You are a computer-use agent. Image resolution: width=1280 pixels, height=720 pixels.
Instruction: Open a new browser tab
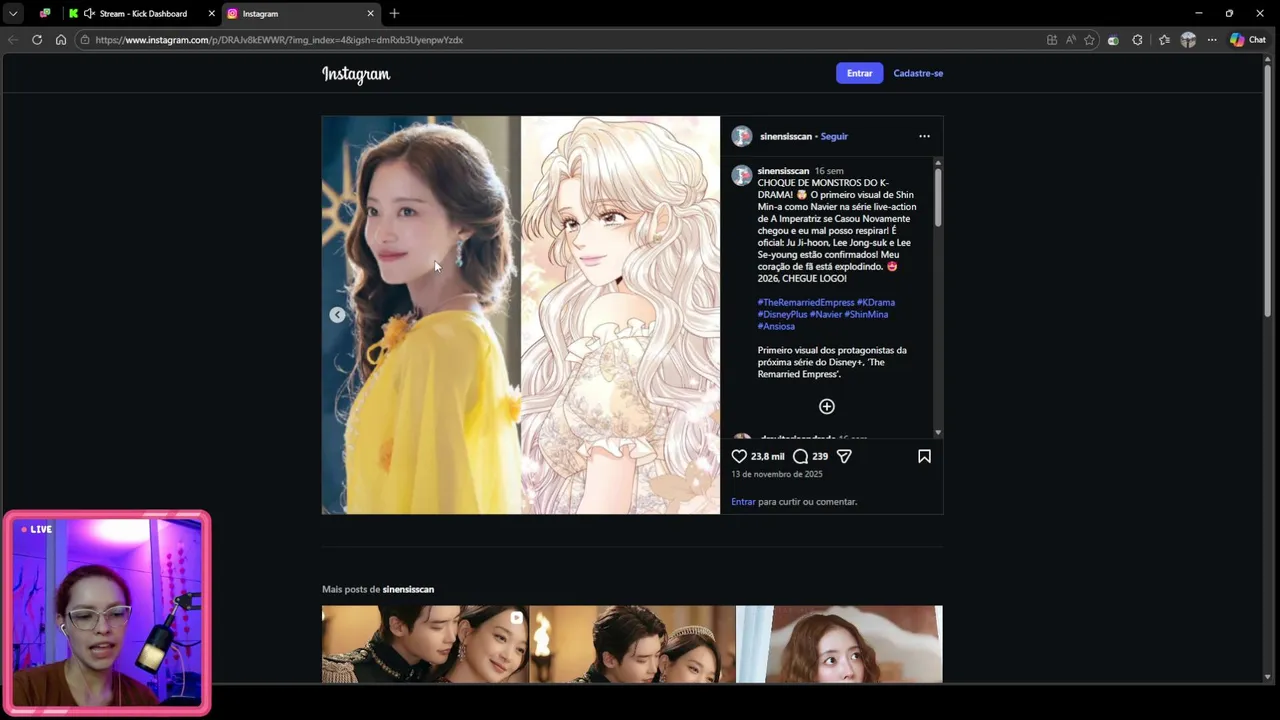pos(394,14)
